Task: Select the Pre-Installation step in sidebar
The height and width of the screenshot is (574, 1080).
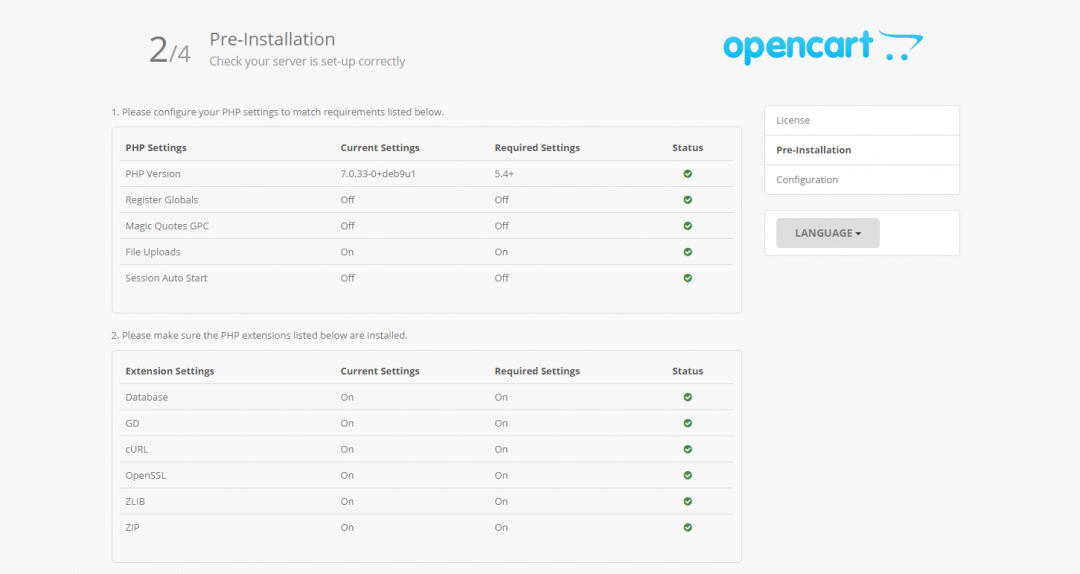Action: coord(862,150)
